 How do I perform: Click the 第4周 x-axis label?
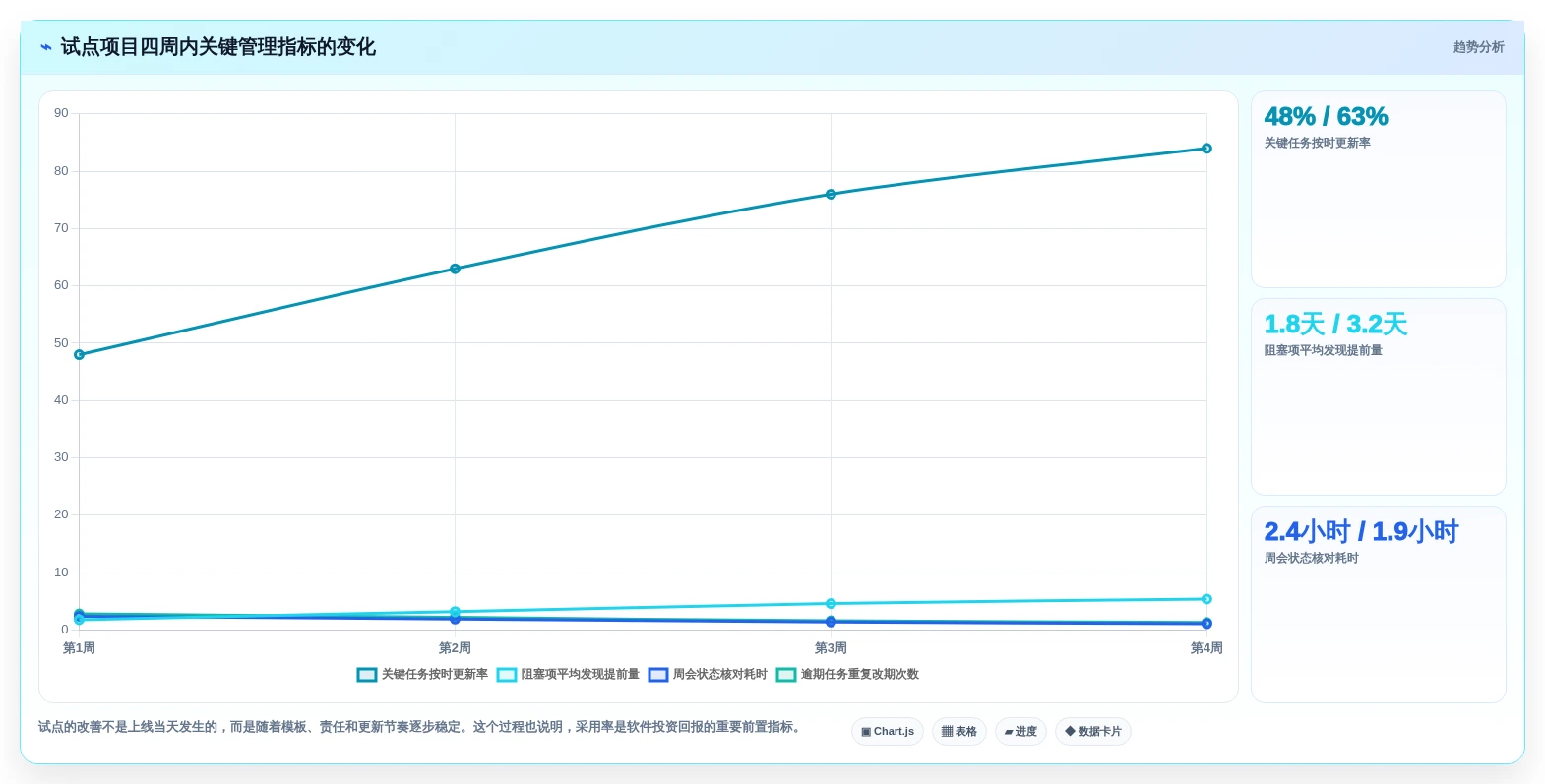1206,648
